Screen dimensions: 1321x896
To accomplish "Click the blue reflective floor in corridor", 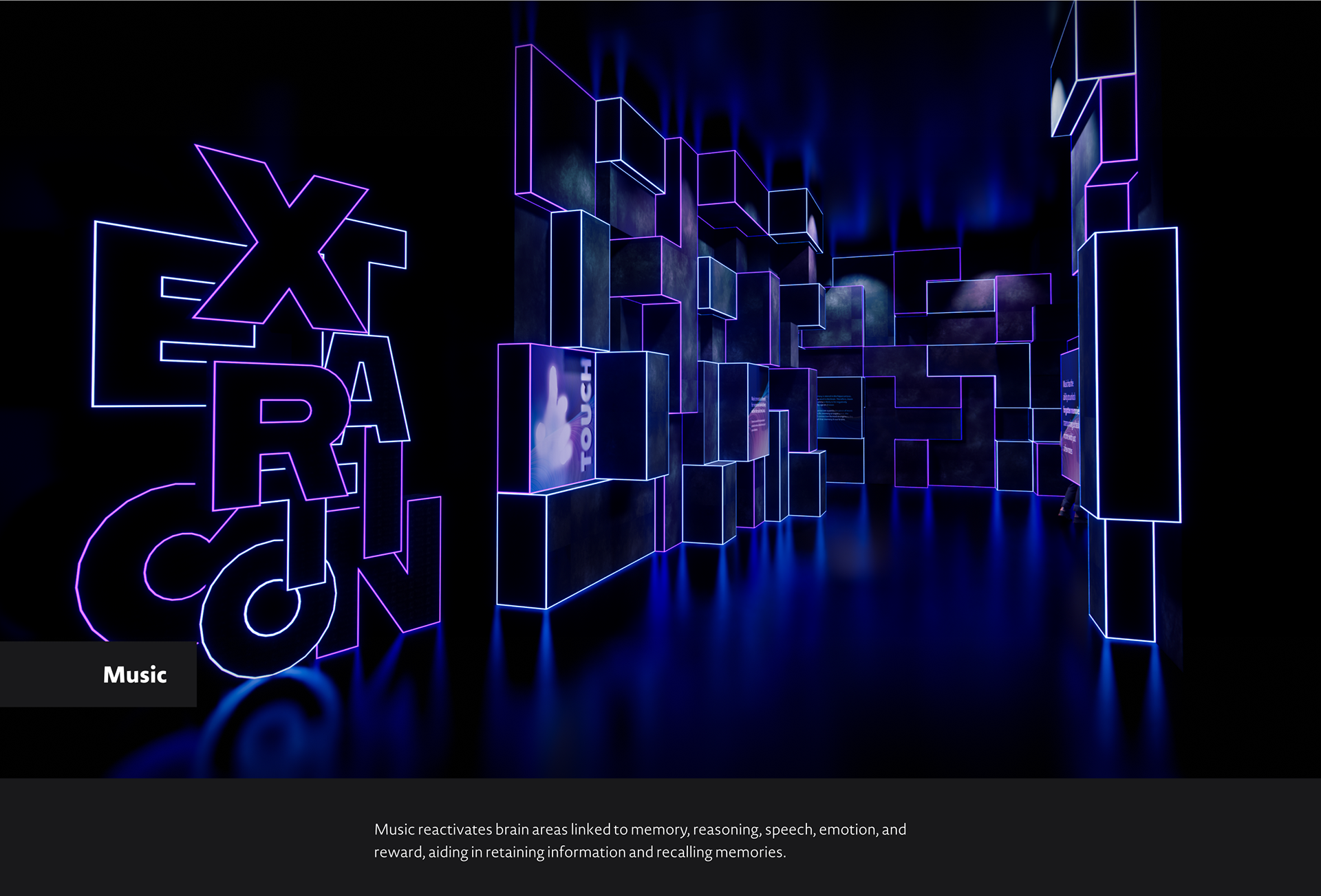I will click(x=860, y=619).
